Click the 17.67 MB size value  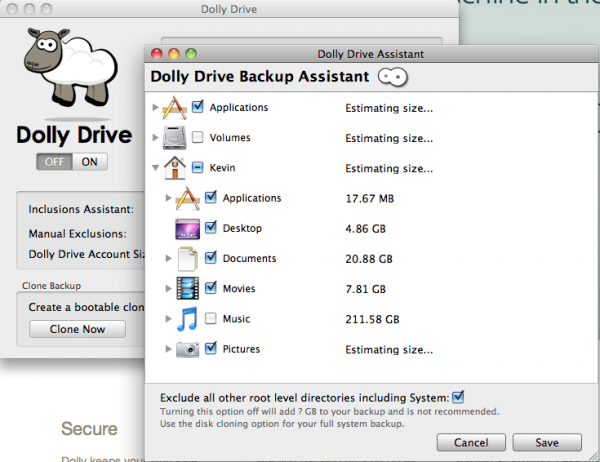tap(370, 199)
